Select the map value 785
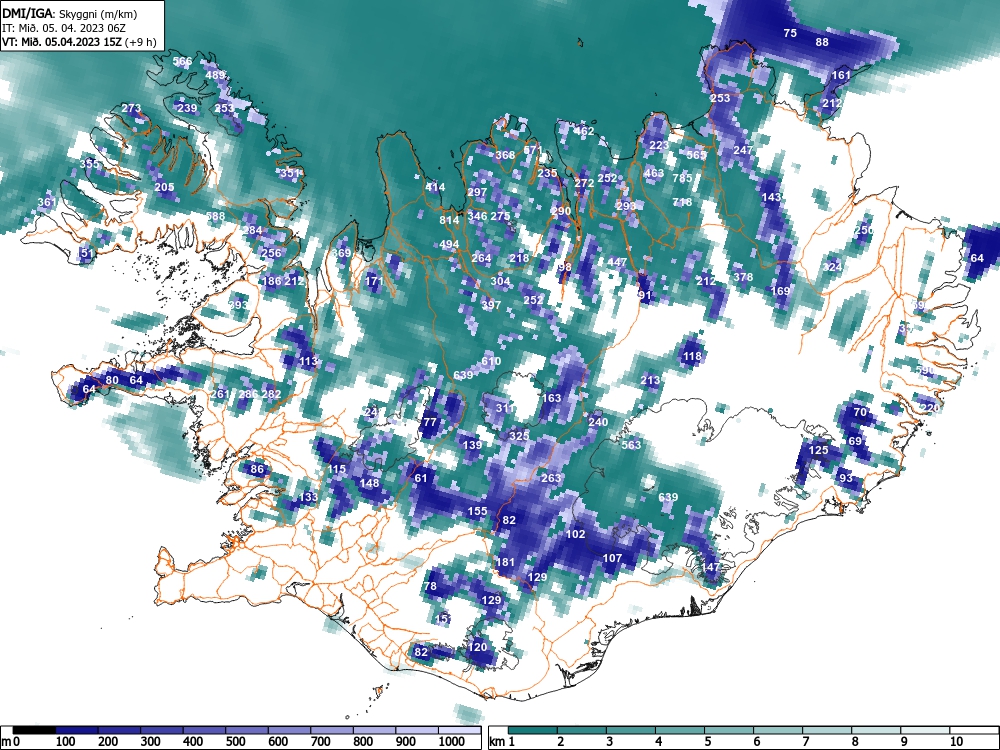Screen dimensions: 1000x750 (x=682, y=178)
